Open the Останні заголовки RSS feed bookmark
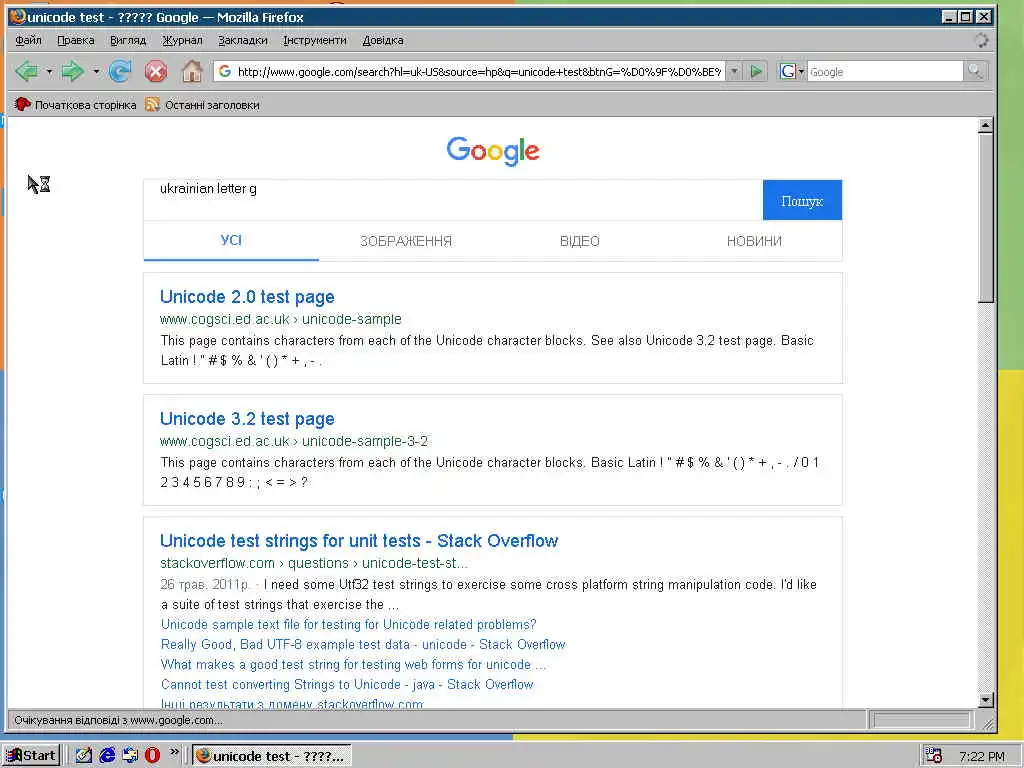Image resolution: width=1024 pixels, height=768 pixels. [x=202, y=104]
